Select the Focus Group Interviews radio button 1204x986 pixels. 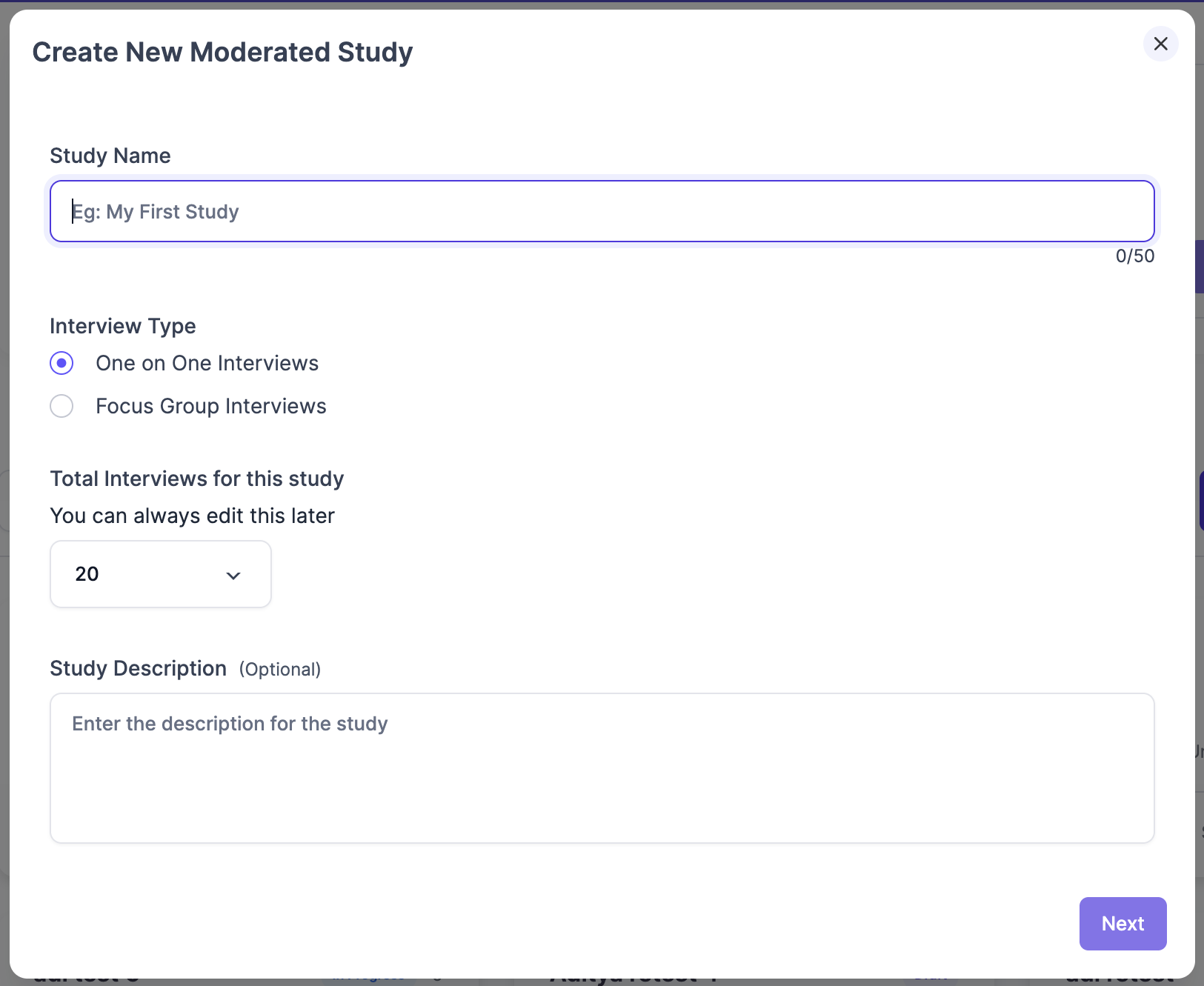[x=61, y=406]
